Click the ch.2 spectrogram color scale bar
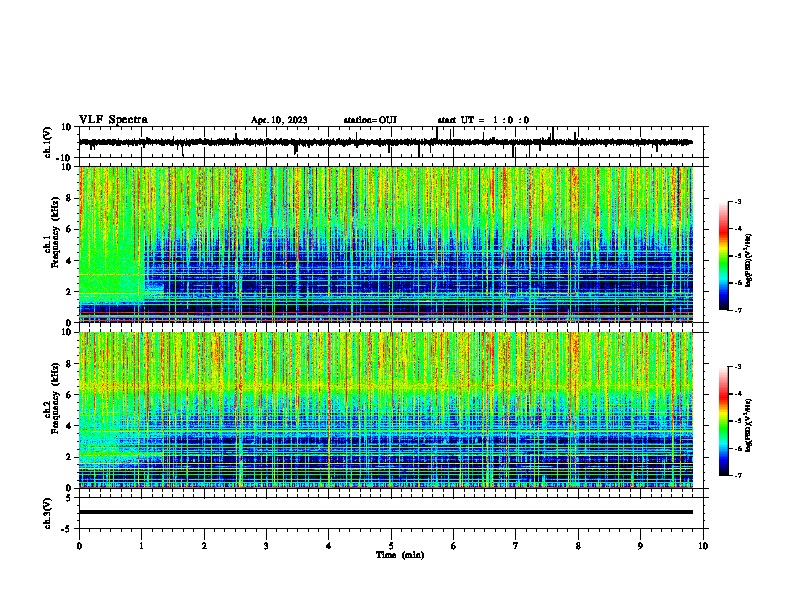The image size is (792, 612). click(x=723, y=421)
